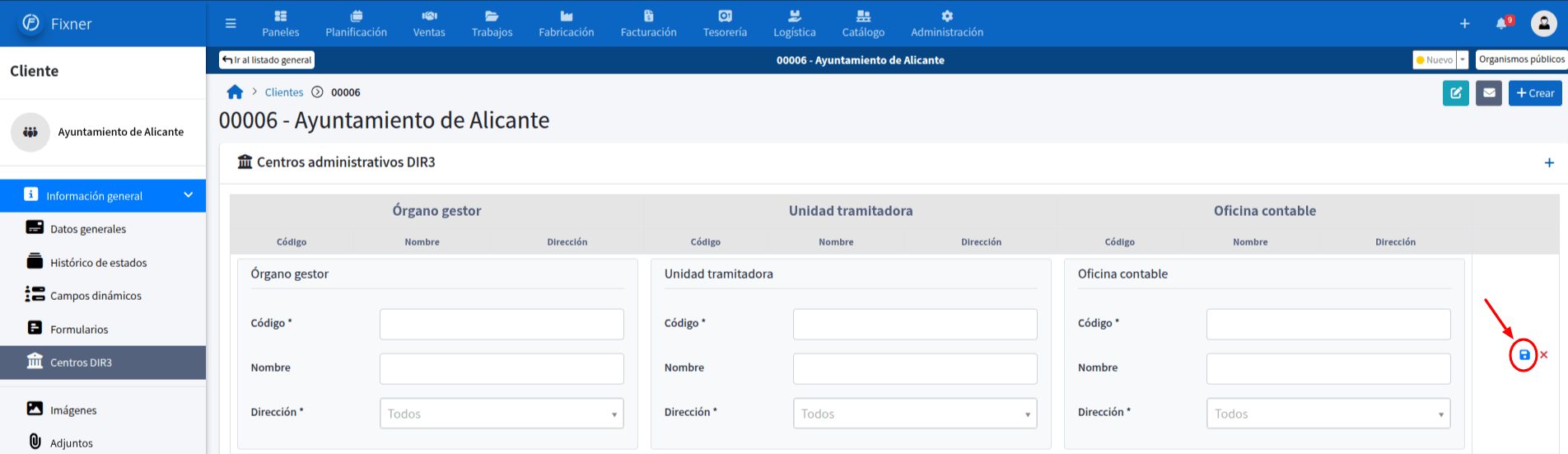Cancel the DIR3 row with red X
Screen dimensions: 1568x454
[1544, 355]
